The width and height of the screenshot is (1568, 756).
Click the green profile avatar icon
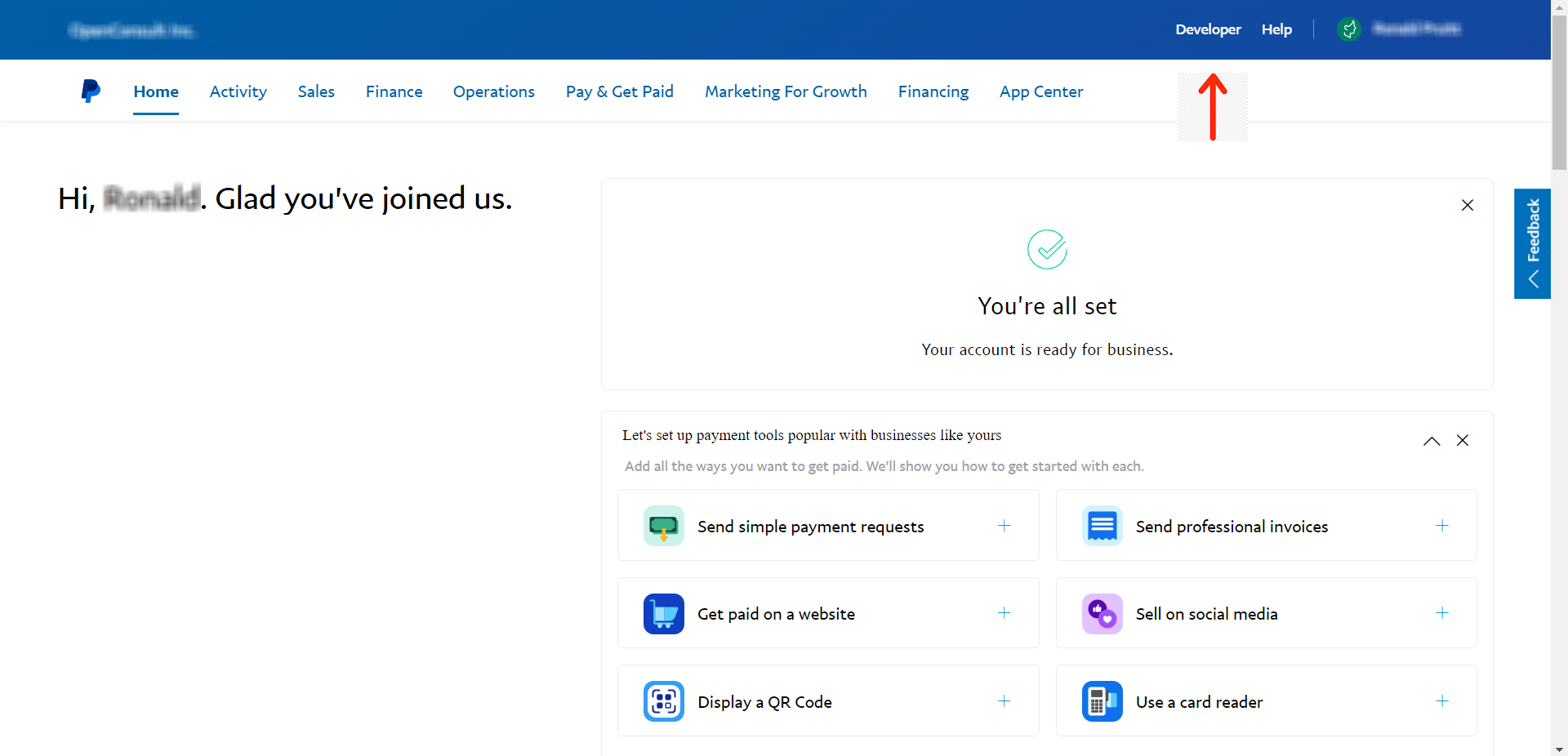coord(1348,29)
